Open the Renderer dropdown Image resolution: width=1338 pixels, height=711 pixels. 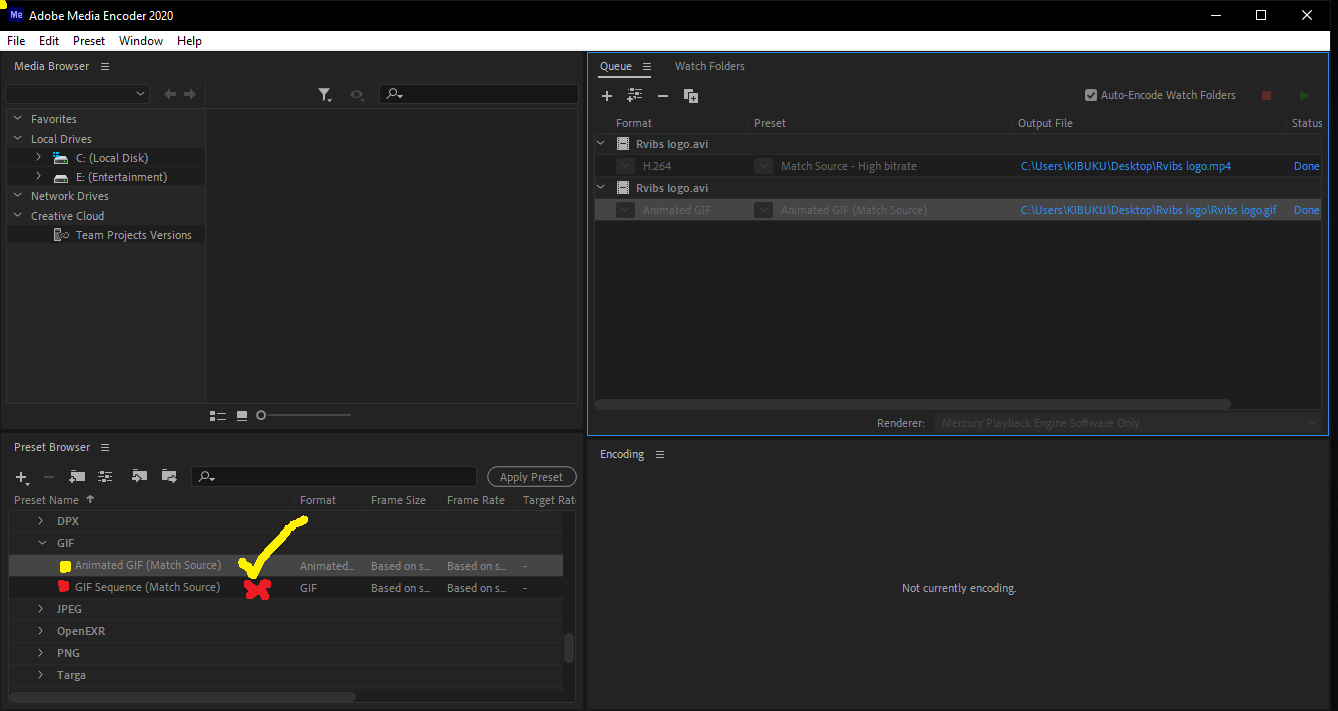(x=1127, y=423)
